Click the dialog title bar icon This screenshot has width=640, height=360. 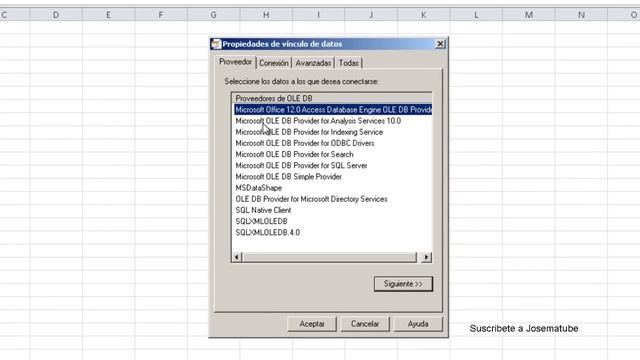(x=216, y=44)
